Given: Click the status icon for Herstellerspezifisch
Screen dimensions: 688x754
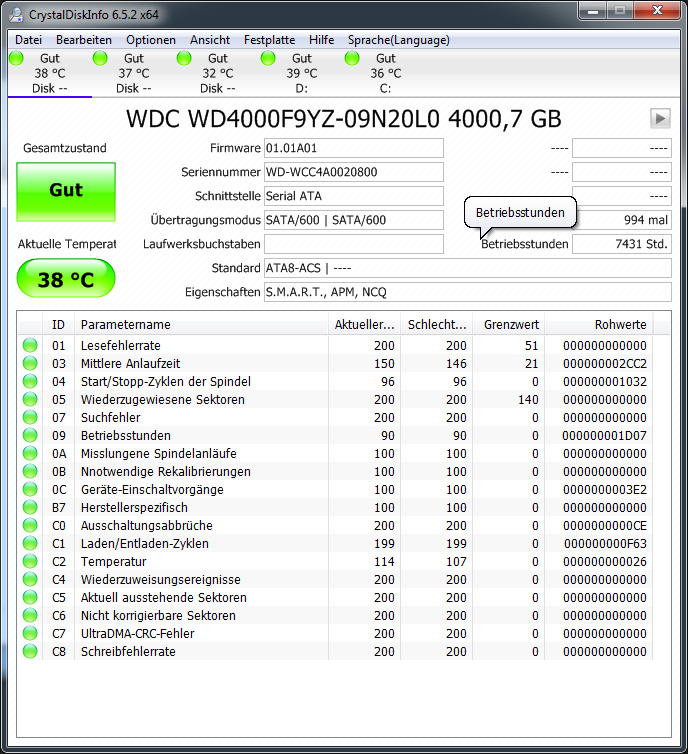Looking at the screenshot, I should [30, 507].
